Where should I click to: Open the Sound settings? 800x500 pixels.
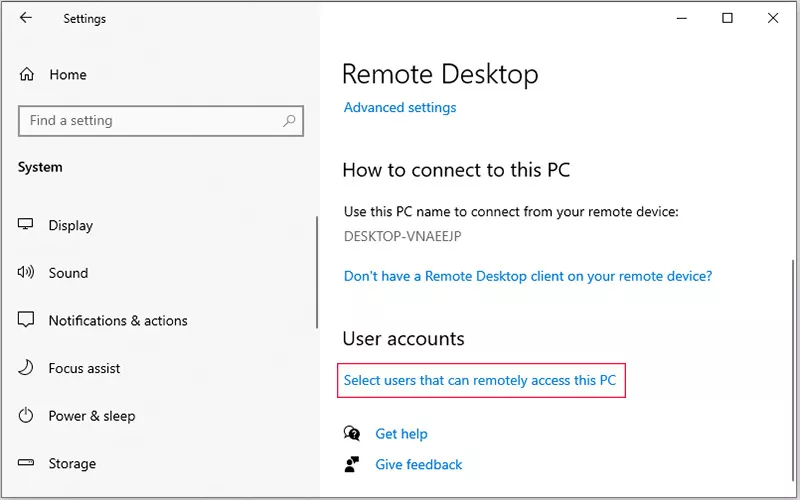coord(68,273)
